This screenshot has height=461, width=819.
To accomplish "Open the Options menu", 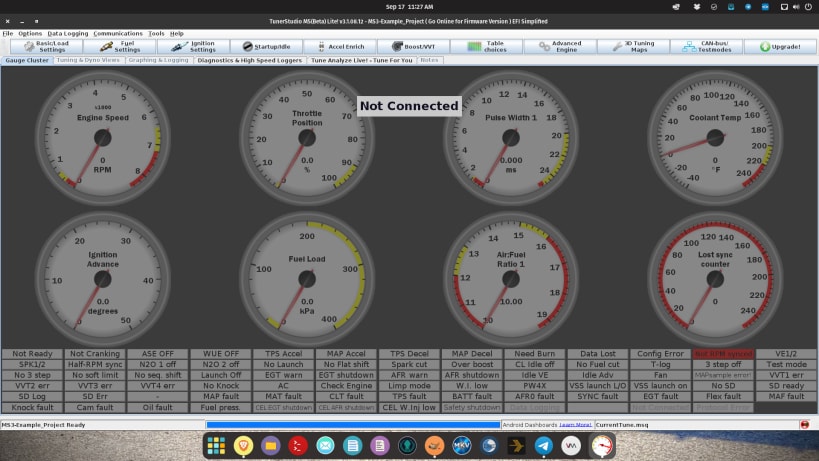I will point(30,33).
